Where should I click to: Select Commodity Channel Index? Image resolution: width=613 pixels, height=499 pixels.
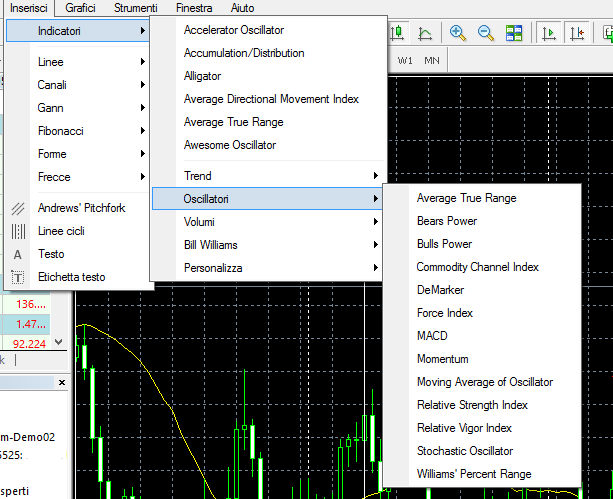coord(477,267)
